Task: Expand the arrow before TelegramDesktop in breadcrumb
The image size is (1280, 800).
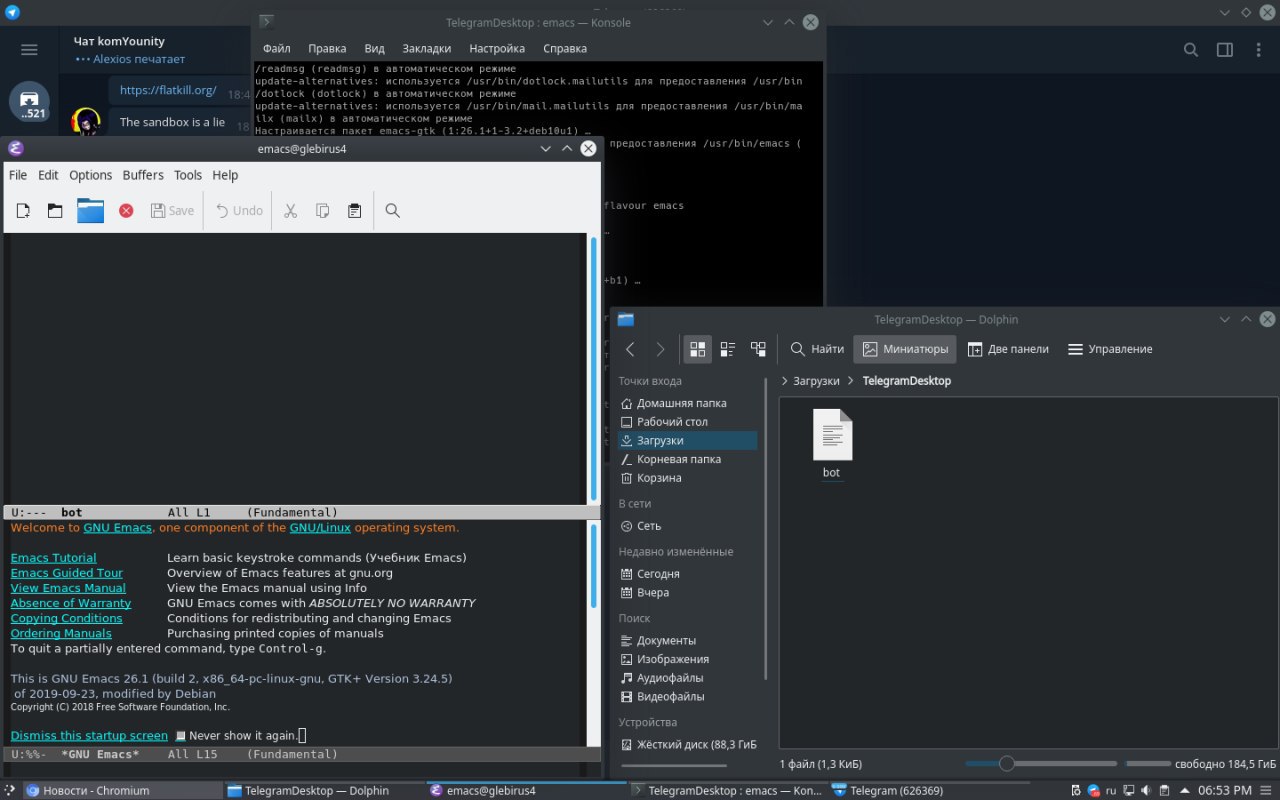Action: pyautogui.click(x=851, y=381)
